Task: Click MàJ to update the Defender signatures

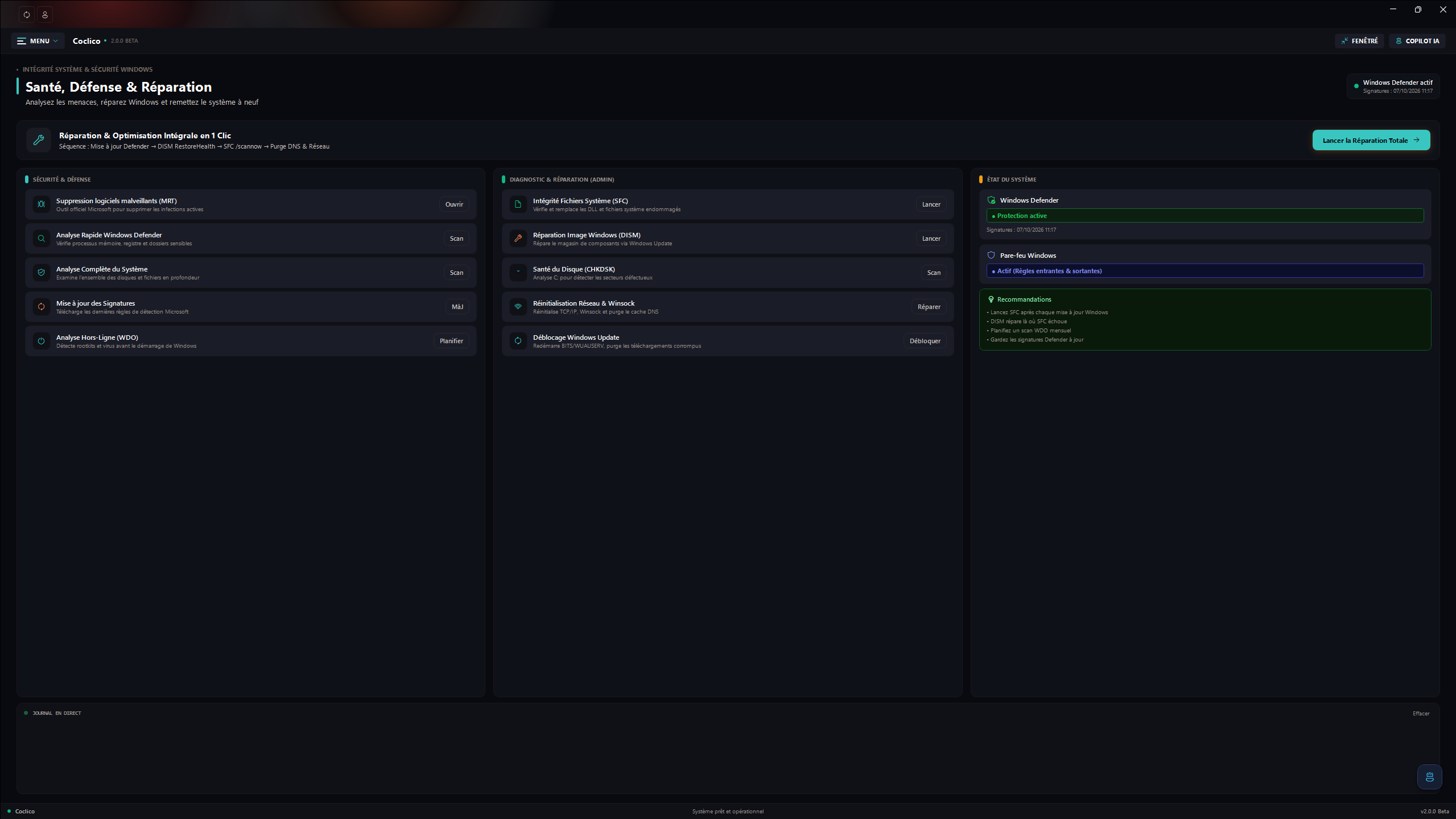Action: pos(457,307)
